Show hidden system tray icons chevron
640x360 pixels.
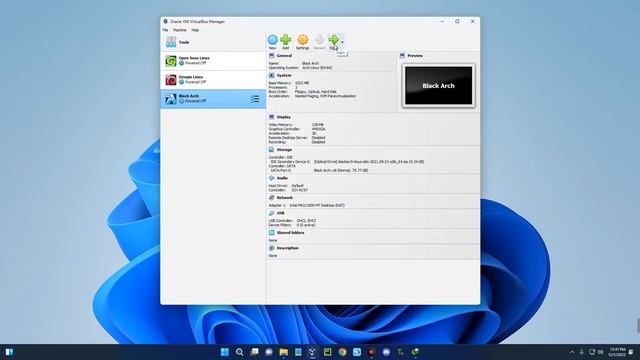pos(572,352)
